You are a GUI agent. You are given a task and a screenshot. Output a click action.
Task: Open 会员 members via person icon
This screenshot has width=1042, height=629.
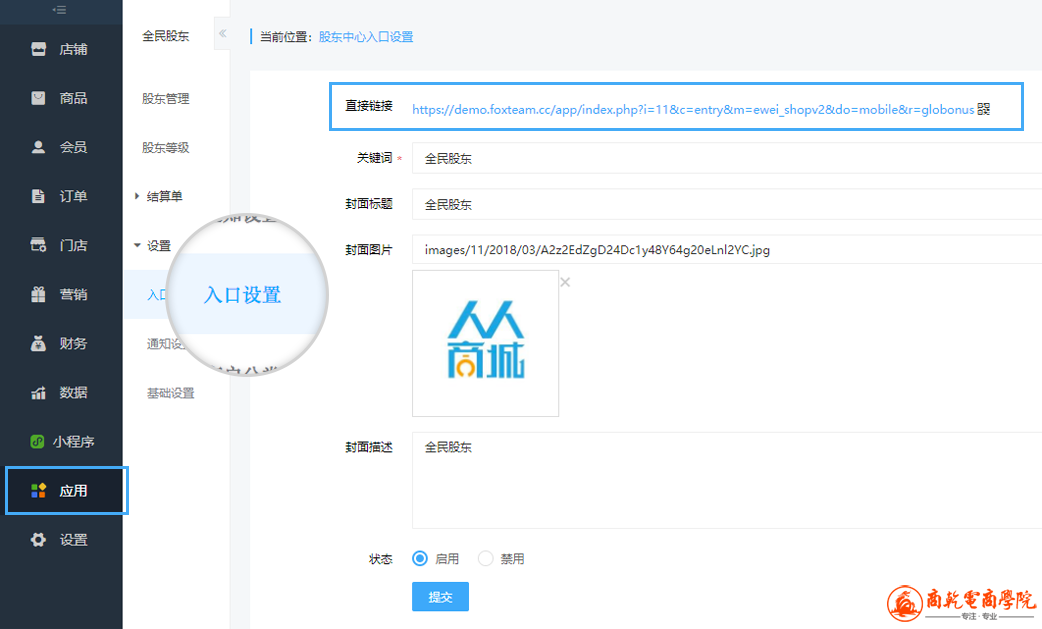(39, 147)
